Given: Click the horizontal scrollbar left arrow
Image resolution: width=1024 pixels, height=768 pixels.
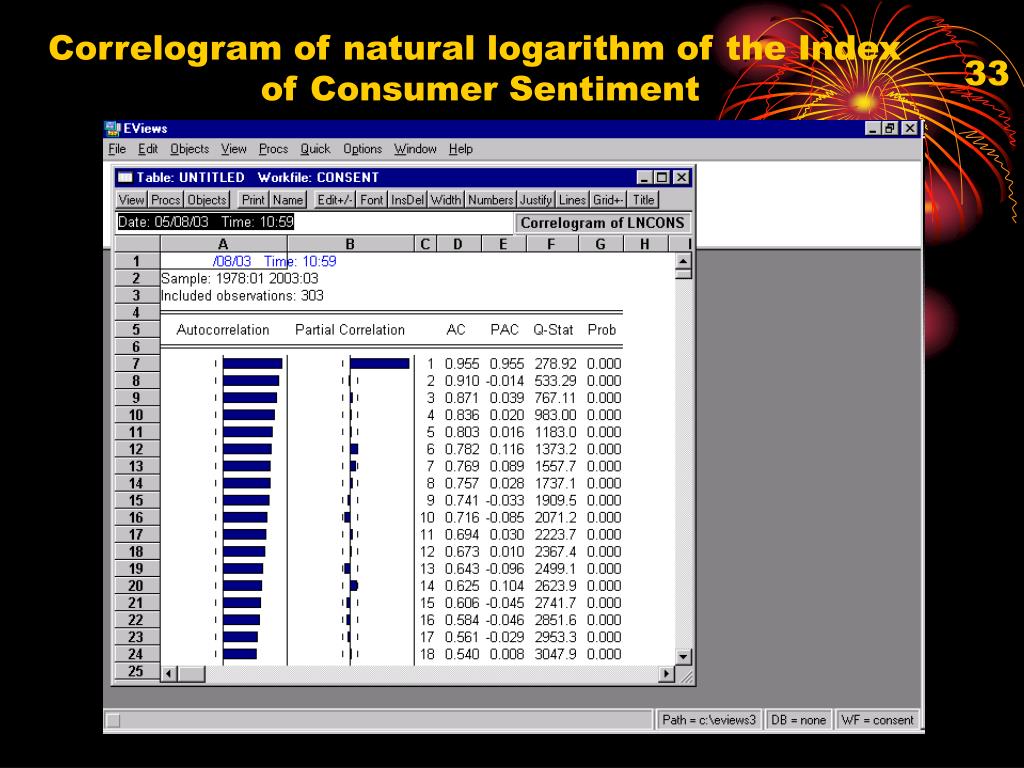Looking at the screenshot, I should [x=169, y=674].
